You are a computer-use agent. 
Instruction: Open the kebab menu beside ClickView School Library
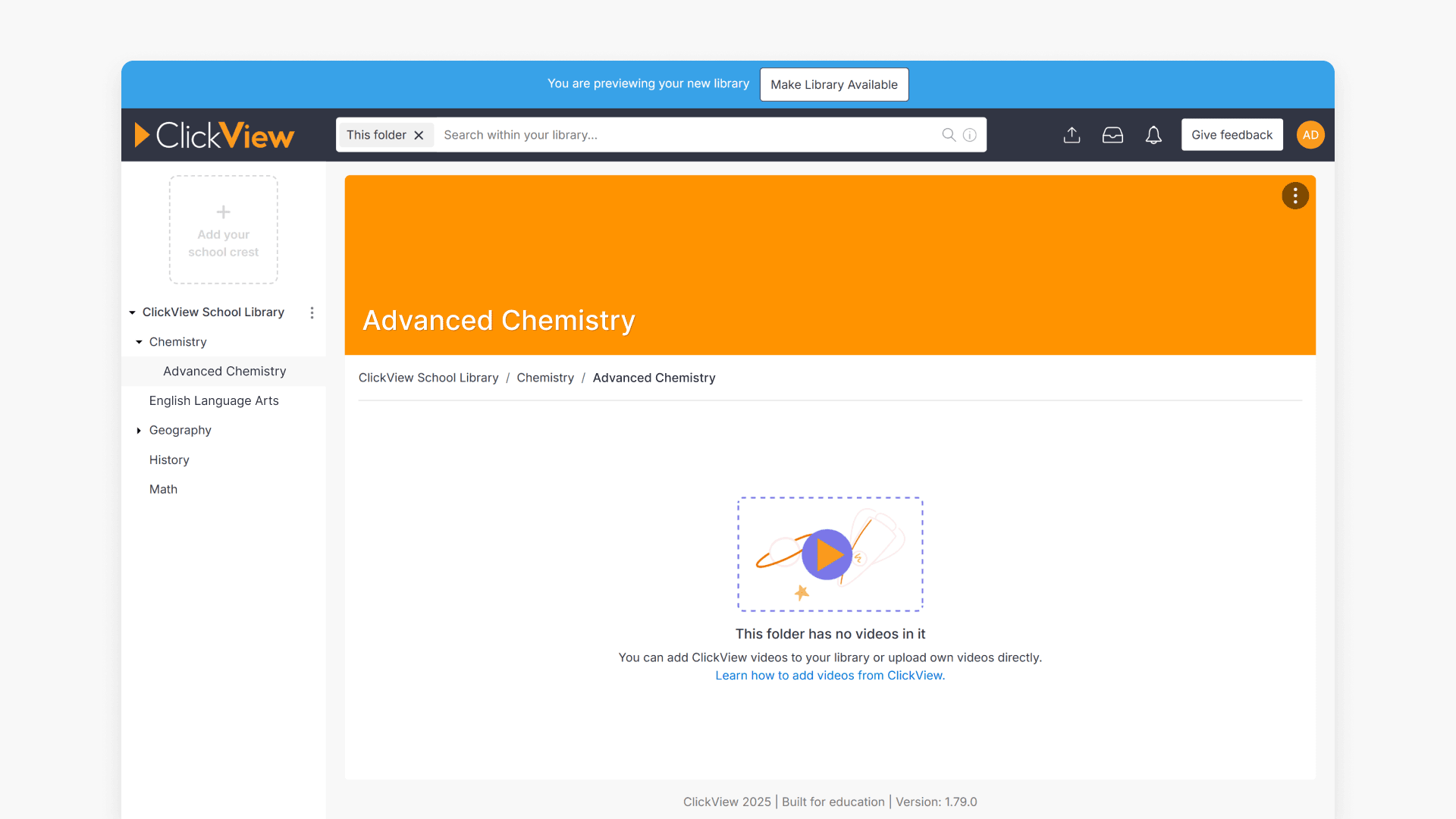[x=312, y=312]
